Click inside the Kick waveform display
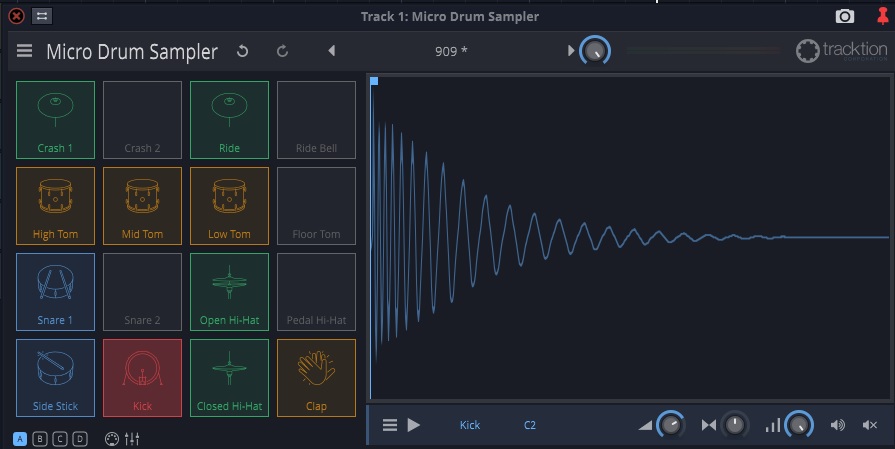Screen dimensions: 895x449 tap(630, 237)
